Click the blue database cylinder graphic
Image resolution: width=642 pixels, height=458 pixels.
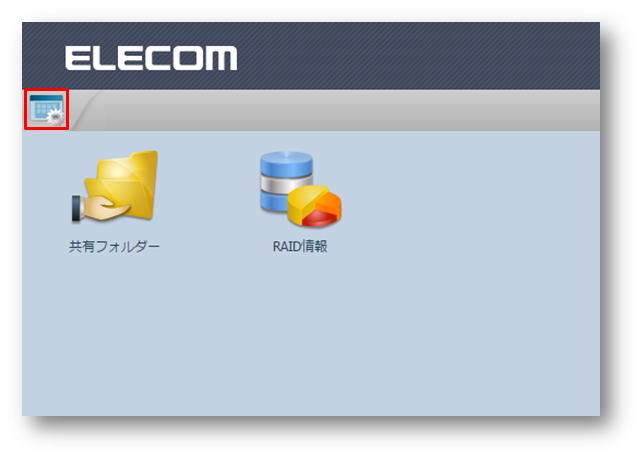pos(287,164)
